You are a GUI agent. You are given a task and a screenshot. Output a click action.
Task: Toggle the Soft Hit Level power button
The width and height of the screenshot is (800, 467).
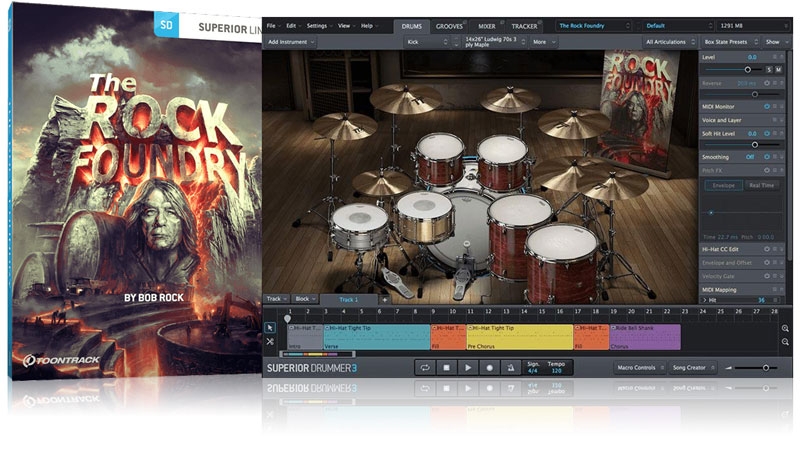point(766,133)
